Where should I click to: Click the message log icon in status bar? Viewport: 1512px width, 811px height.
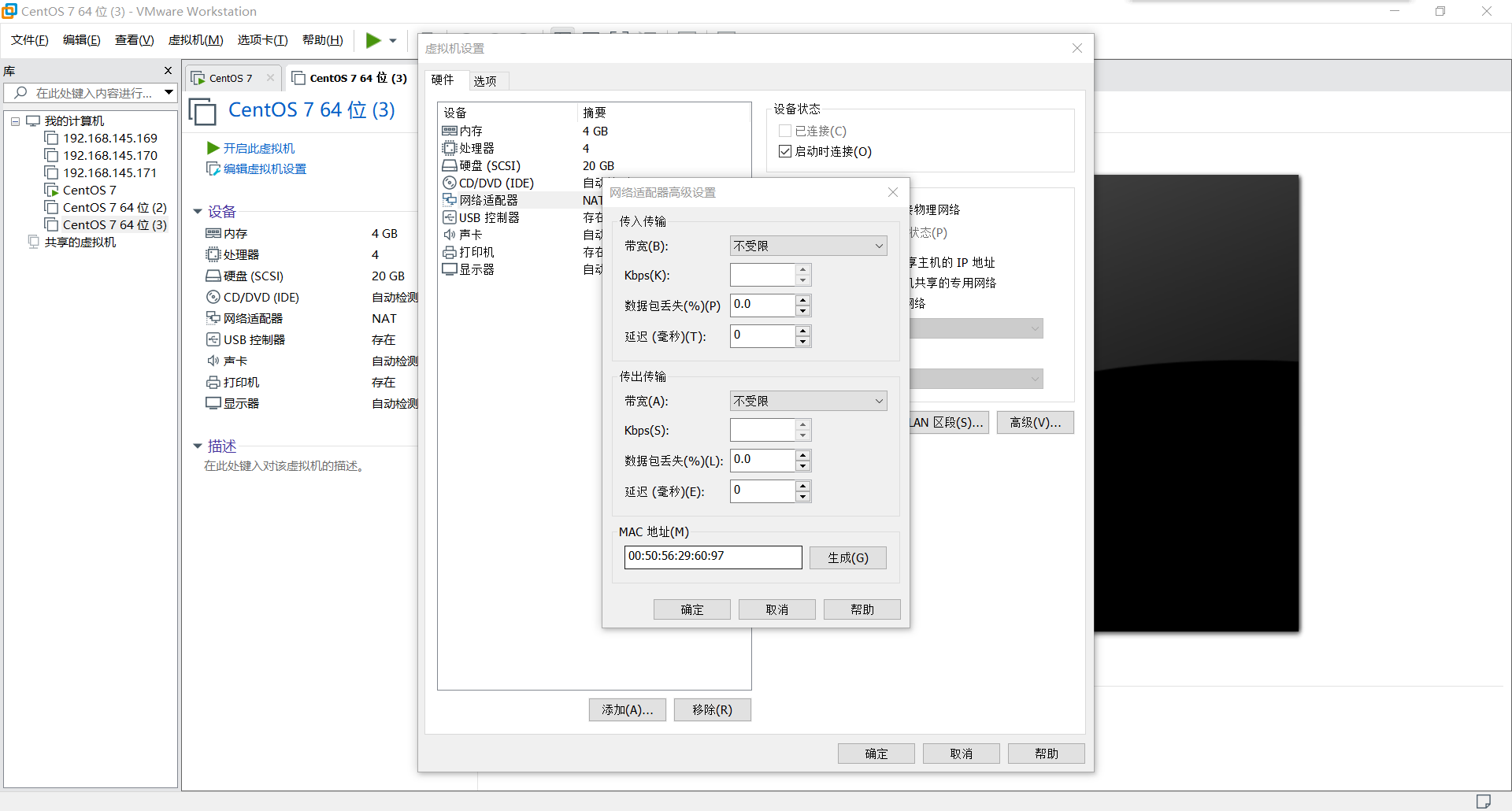pyautogui.click(x=1484, y=802)
